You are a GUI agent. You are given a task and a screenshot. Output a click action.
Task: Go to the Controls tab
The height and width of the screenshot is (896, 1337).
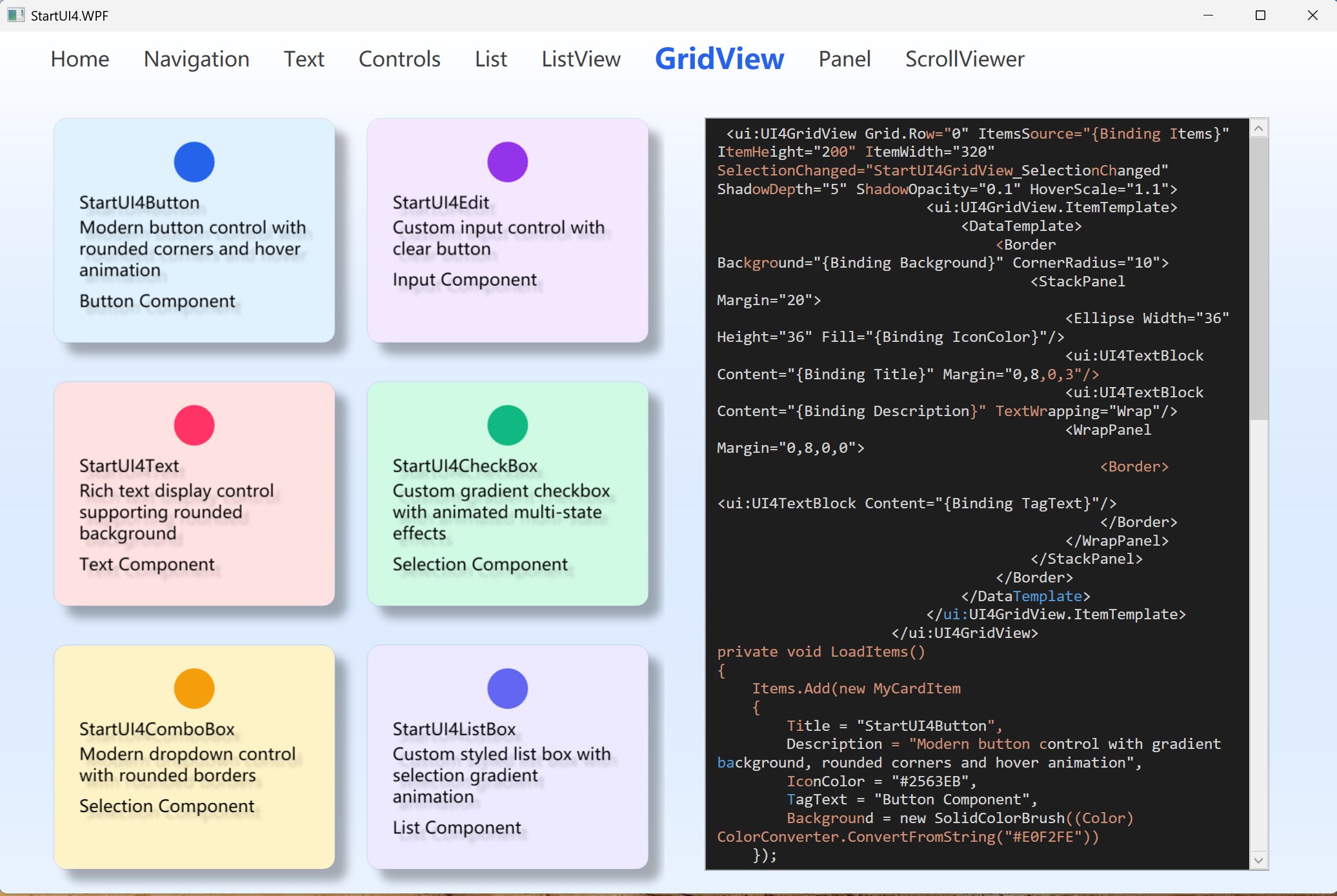click(399, 59)
